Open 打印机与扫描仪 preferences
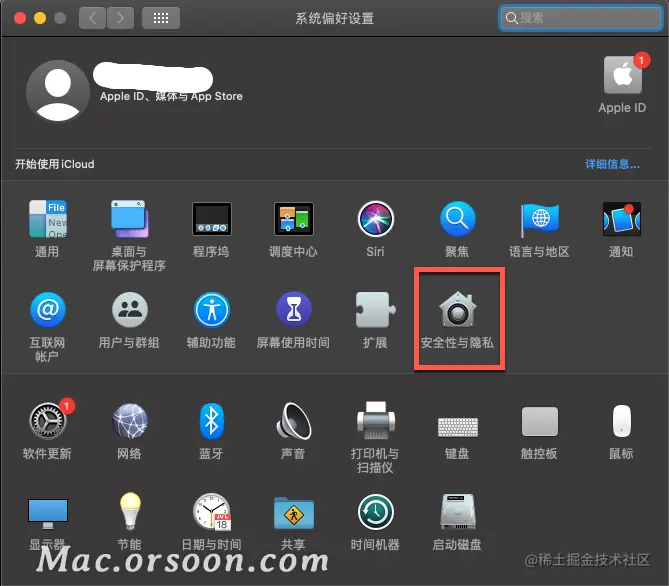Viewport: 669px width, 586px height. tap(375, 421)
